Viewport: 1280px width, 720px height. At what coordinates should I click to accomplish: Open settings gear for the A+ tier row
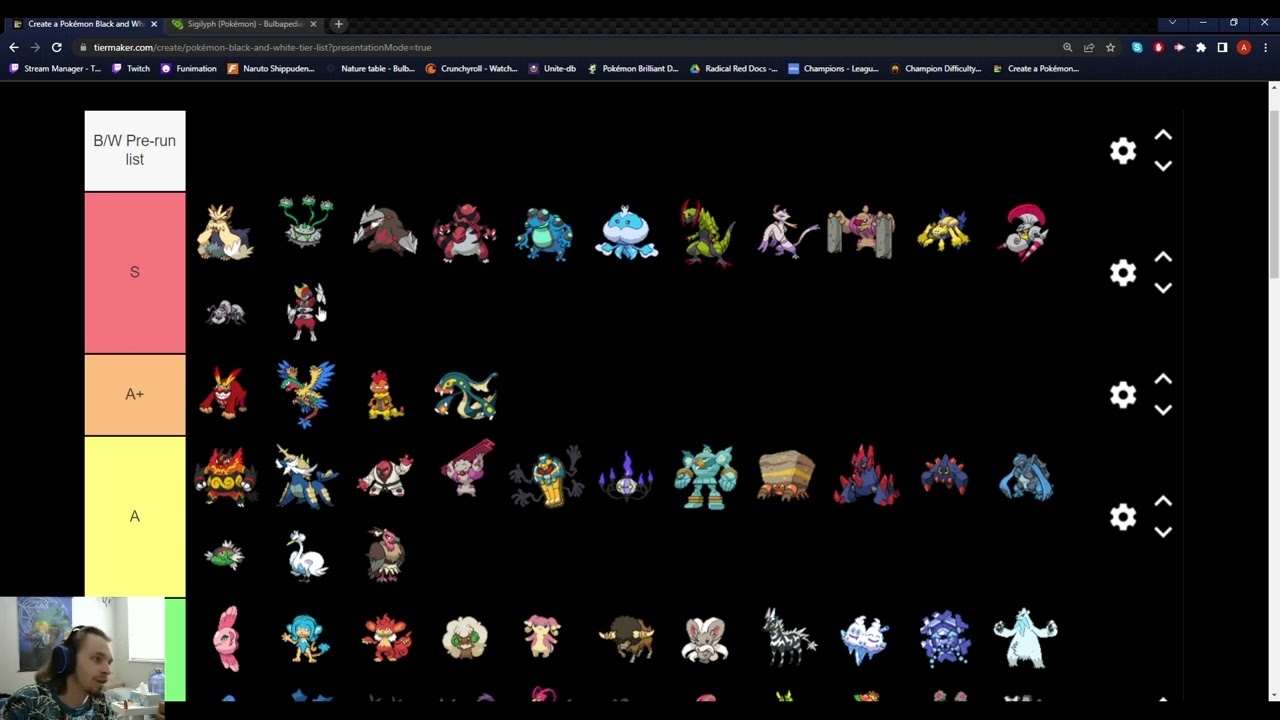1123,394
